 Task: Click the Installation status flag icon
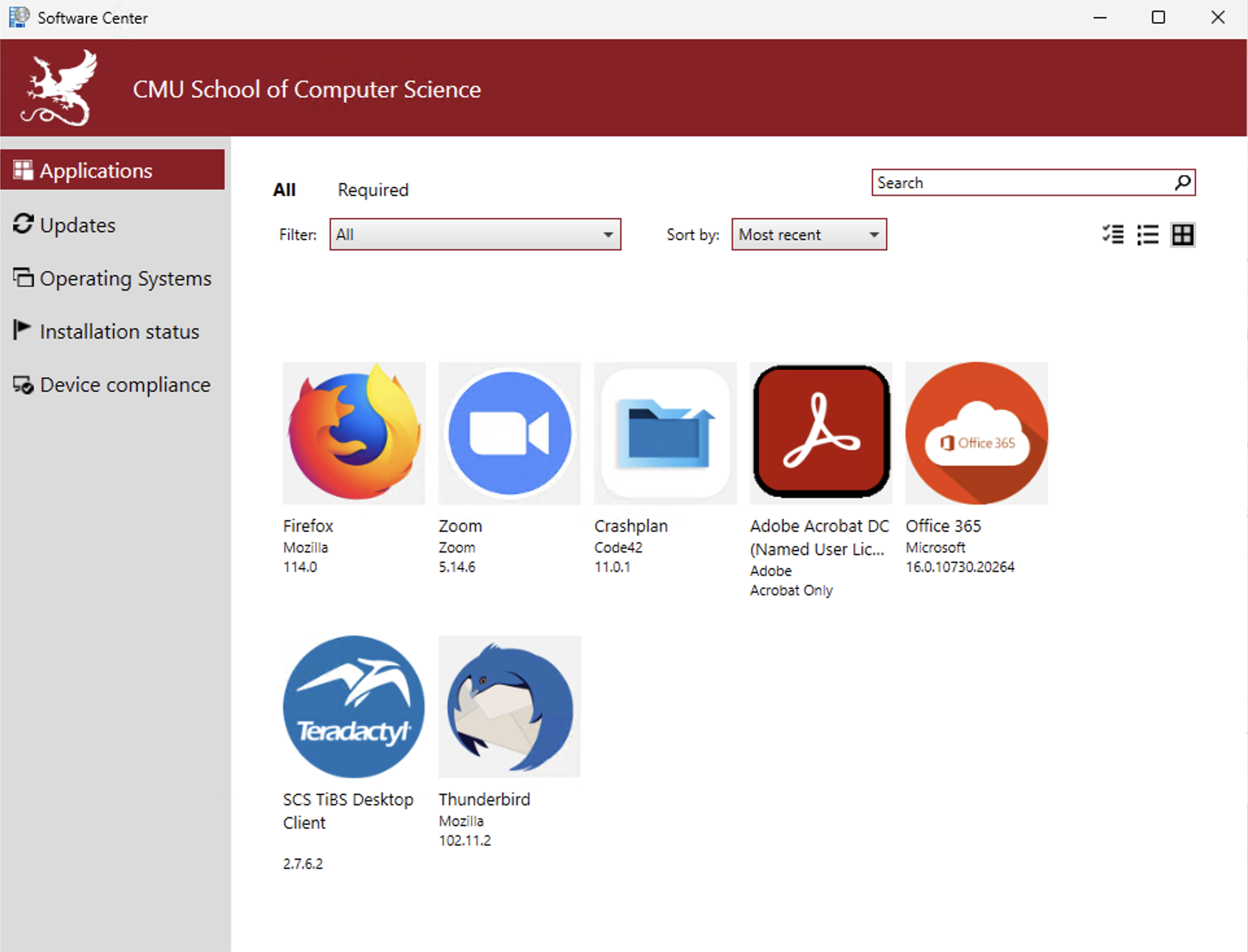pos(22,330)
